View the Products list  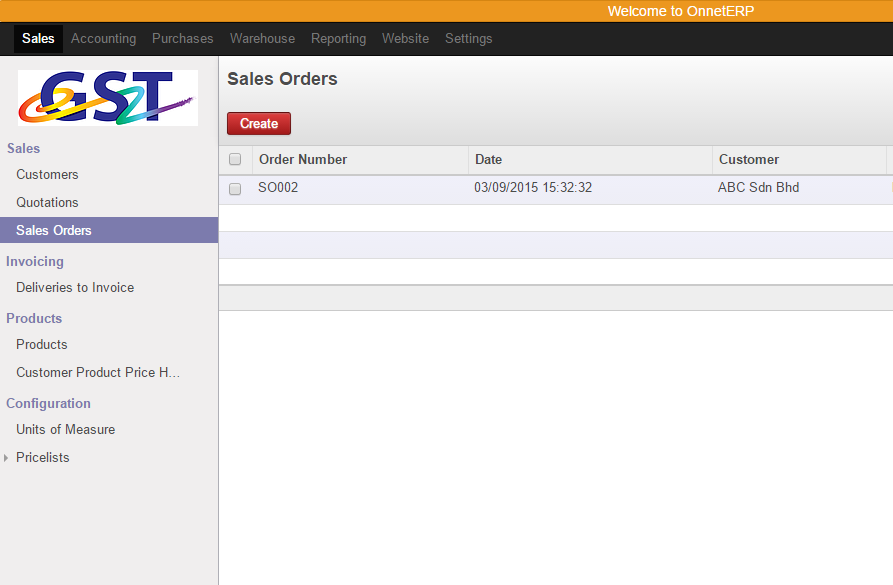pyautogui.click(x=41, y=344)
